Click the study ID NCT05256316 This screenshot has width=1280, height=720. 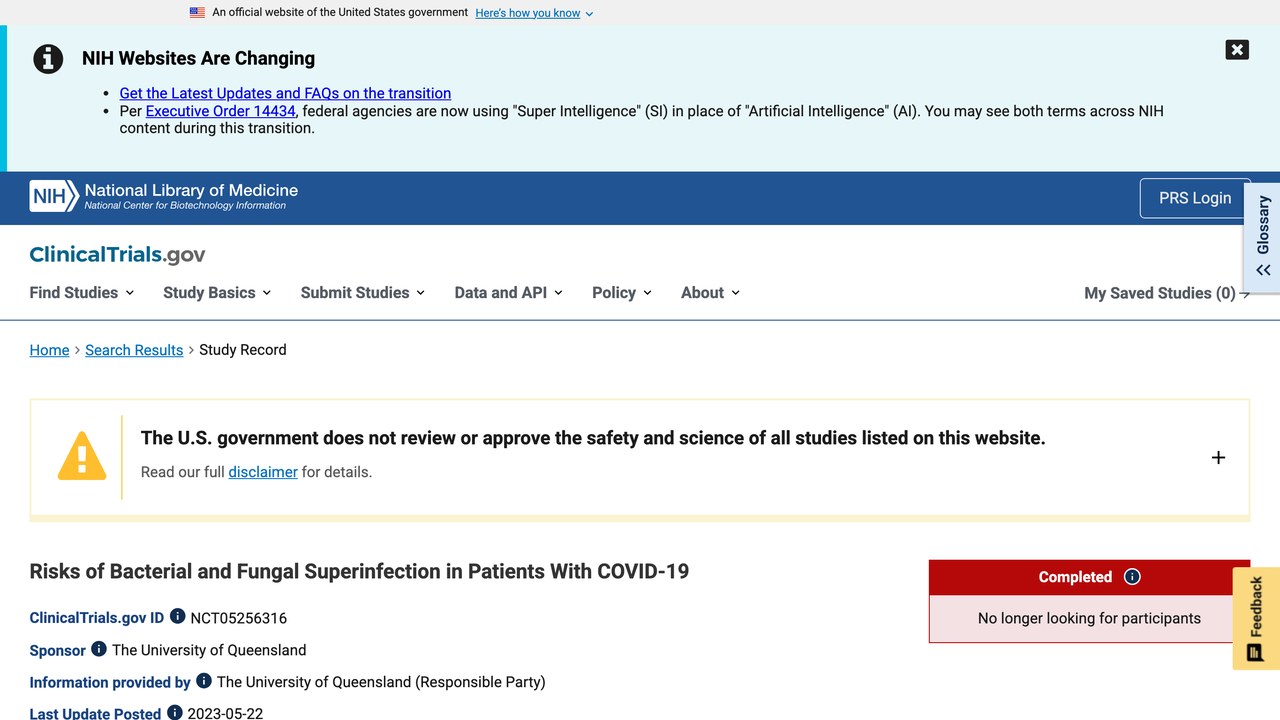point(239,618)
